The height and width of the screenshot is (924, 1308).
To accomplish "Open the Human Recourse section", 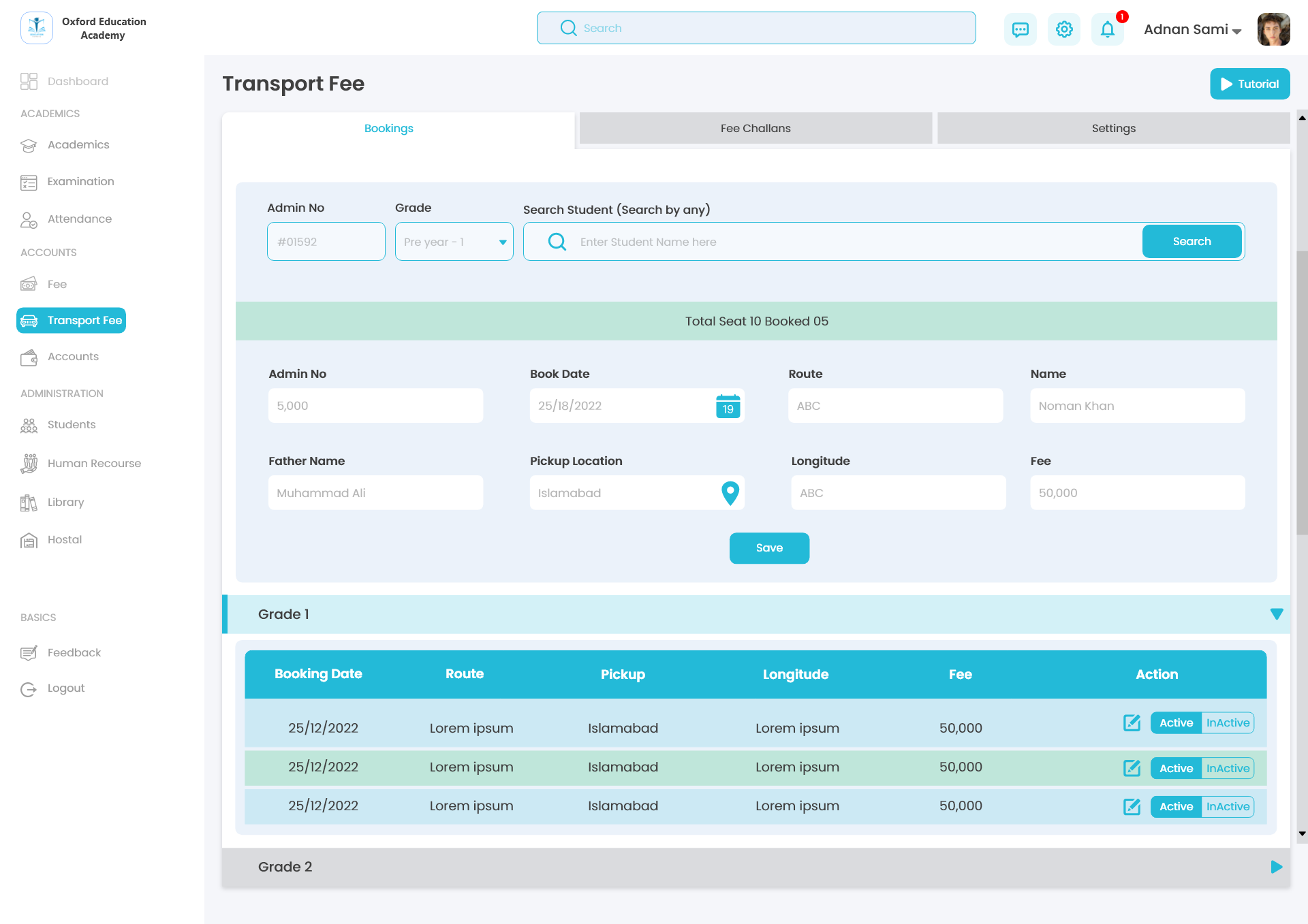I will 94,463.
